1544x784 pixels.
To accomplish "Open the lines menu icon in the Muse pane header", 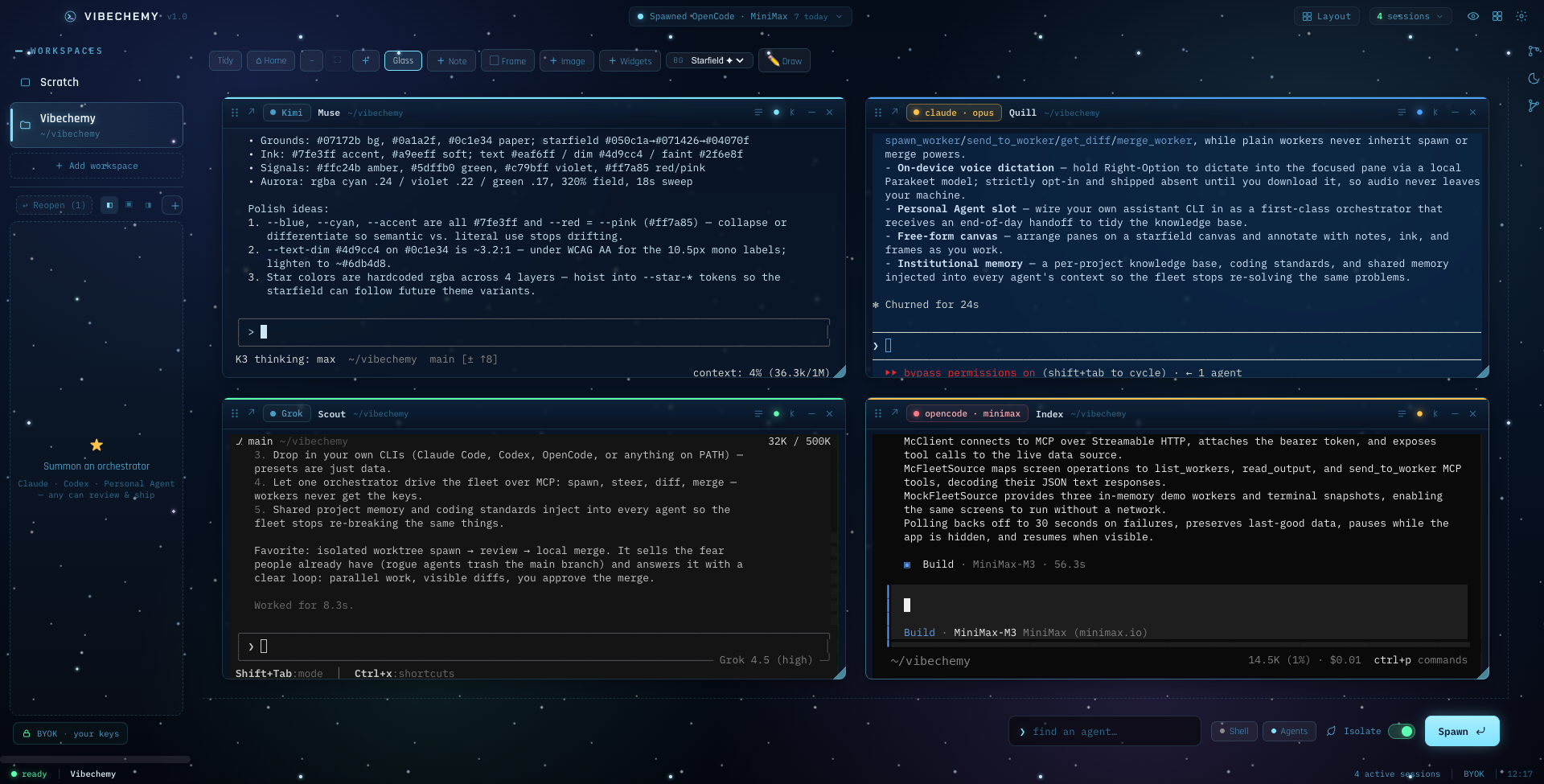I will click(758, 113).
